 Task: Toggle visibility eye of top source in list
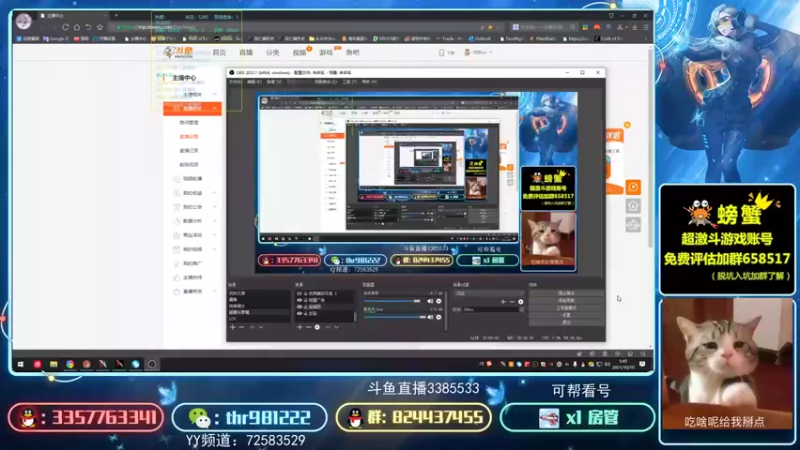[x=299, y=294]
